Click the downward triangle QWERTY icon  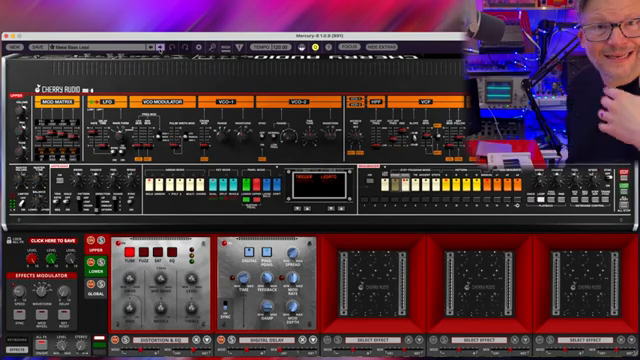tap(239, 47)
